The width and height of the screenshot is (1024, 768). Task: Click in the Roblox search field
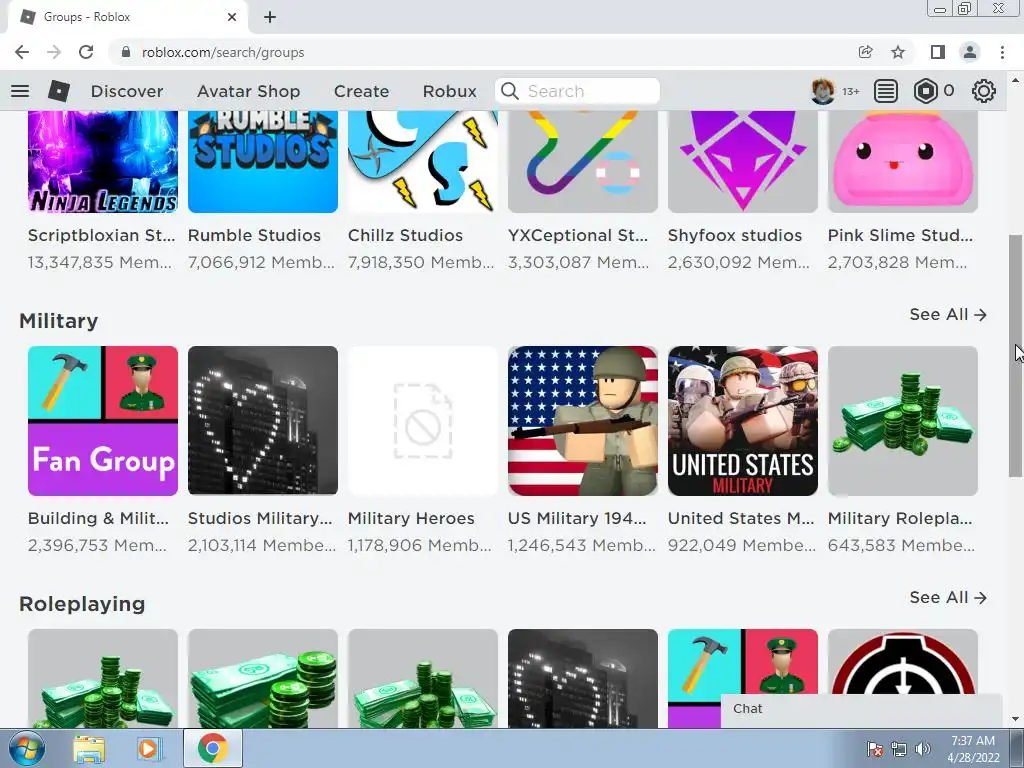(578, 91)
